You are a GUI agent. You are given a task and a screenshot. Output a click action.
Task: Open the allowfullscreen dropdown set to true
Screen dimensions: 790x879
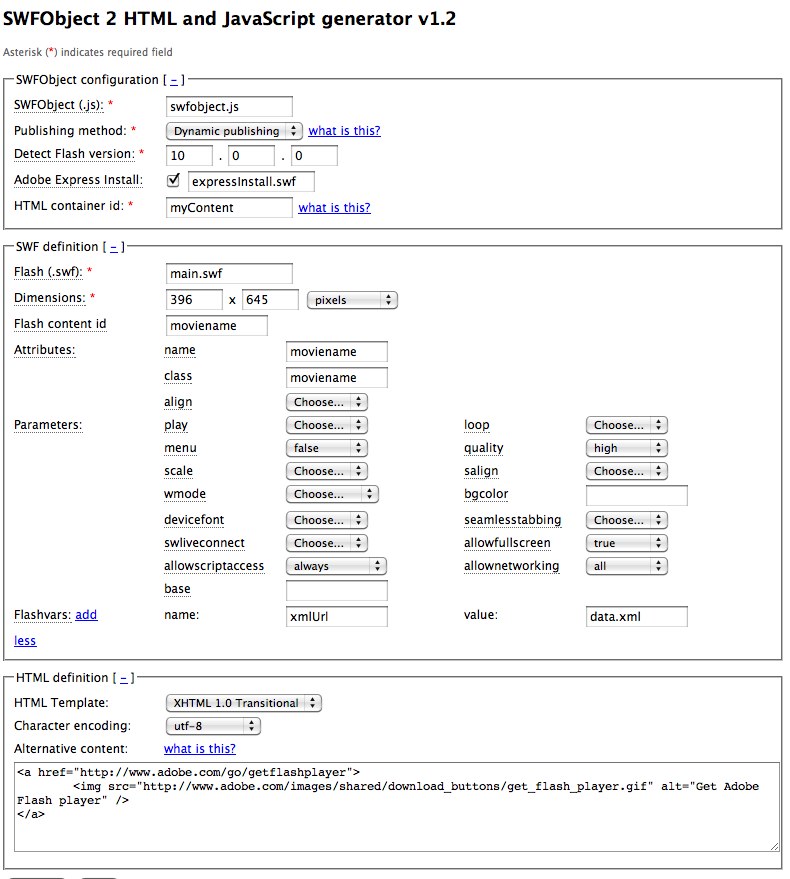[x=627, y=543]
